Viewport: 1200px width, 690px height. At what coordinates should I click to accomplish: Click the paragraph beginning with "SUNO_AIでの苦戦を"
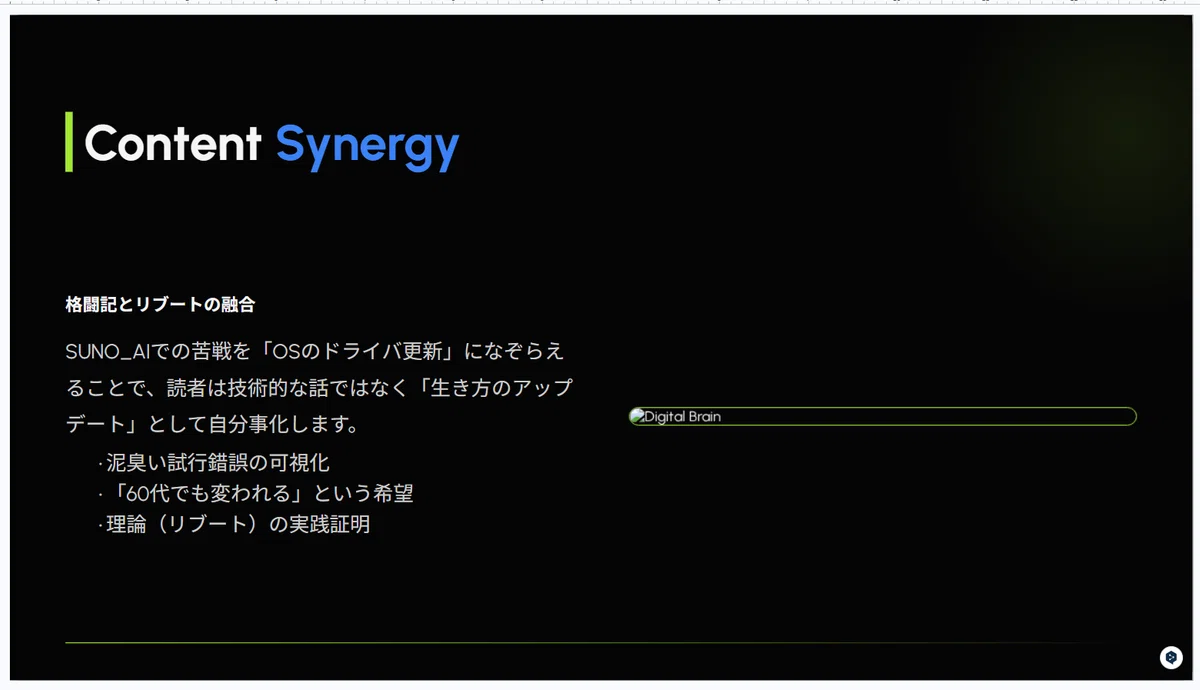319,387
